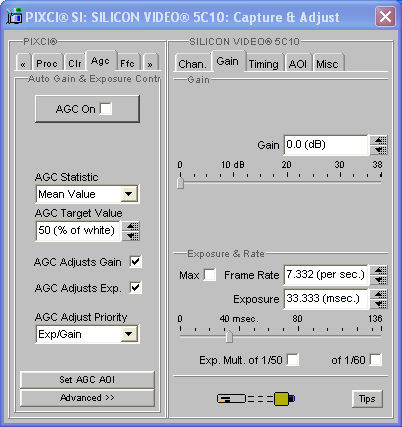The width and height of the screenshot is (402, 427).
Task: Click the Gain slider thumb
Action: point(180,183)
